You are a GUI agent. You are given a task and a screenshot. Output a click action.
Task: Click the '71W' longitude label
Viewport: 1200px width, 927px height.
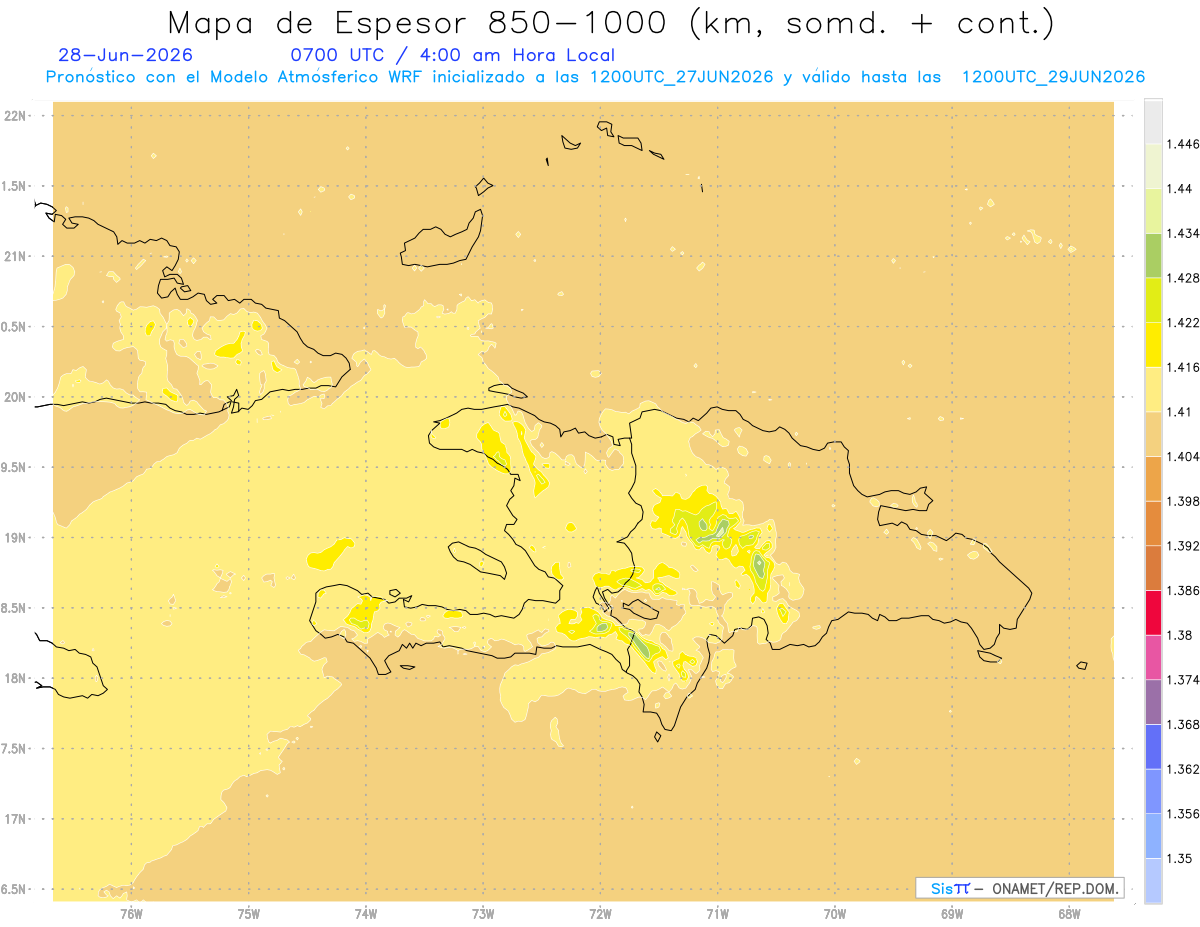pos(717,913)
